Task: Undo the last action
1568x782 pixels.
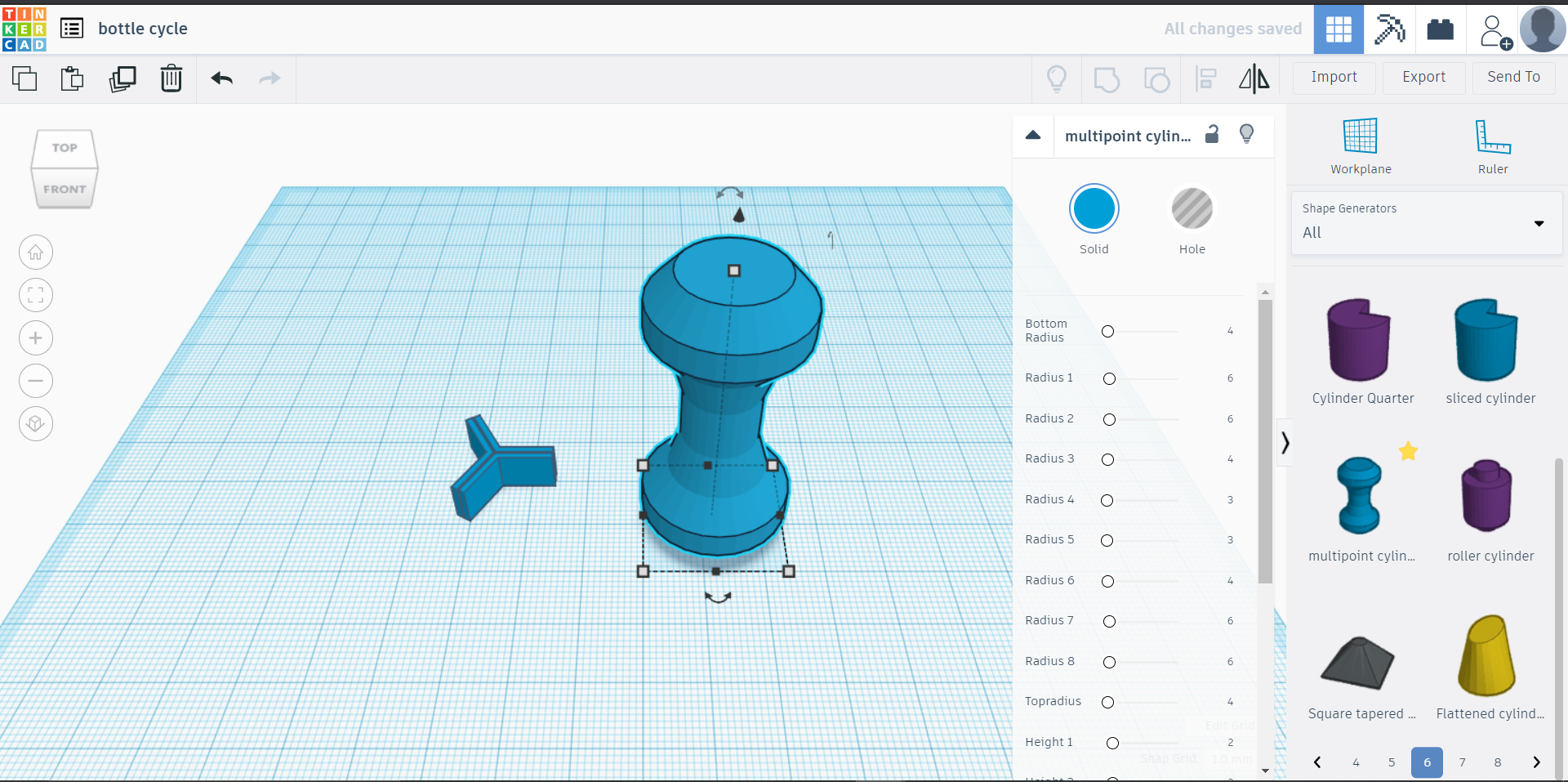Action: point(221,78)
